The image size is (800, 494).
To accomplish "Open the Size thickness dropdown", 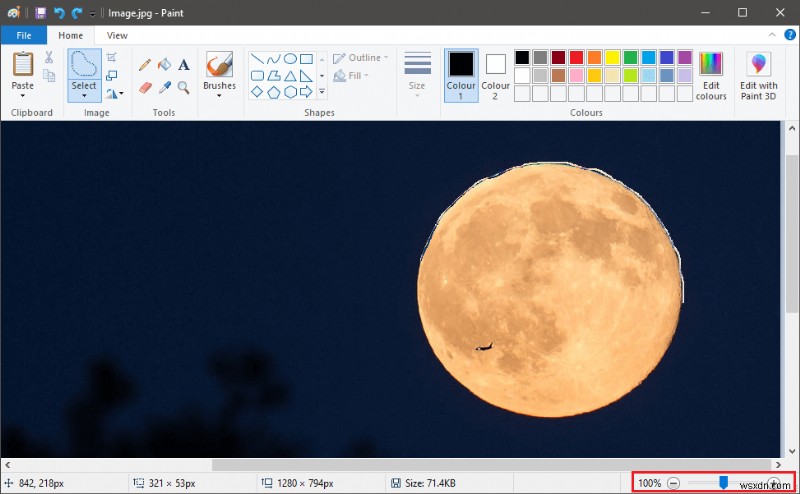I will tap(417, 75).
